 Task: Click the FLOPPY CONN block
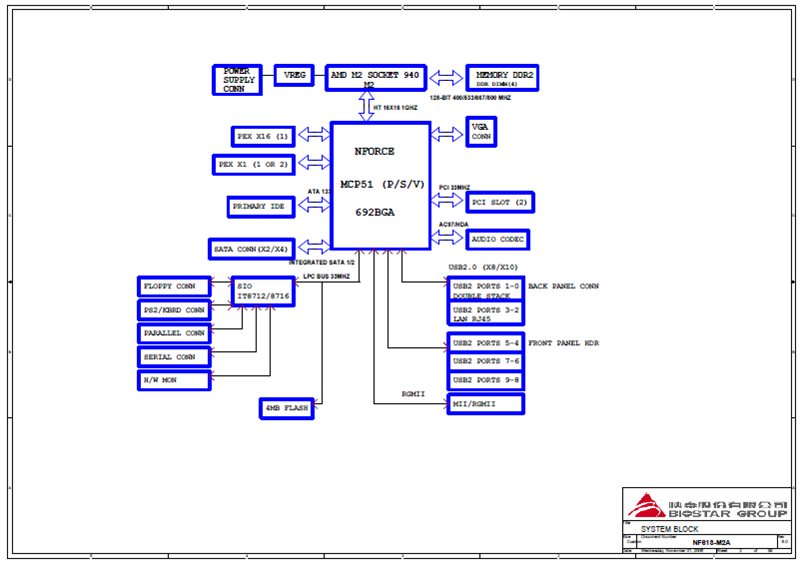[174, 287]
